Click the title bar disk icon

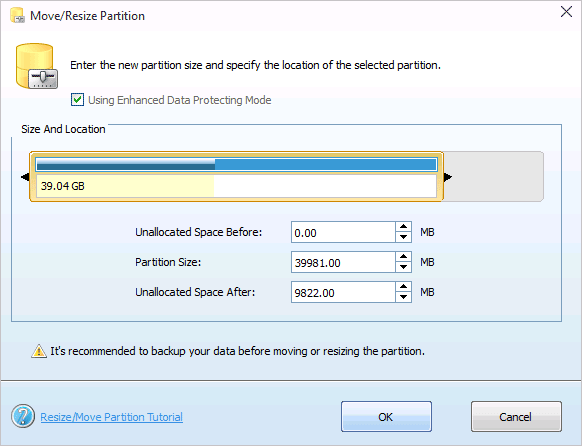point(17,16)
